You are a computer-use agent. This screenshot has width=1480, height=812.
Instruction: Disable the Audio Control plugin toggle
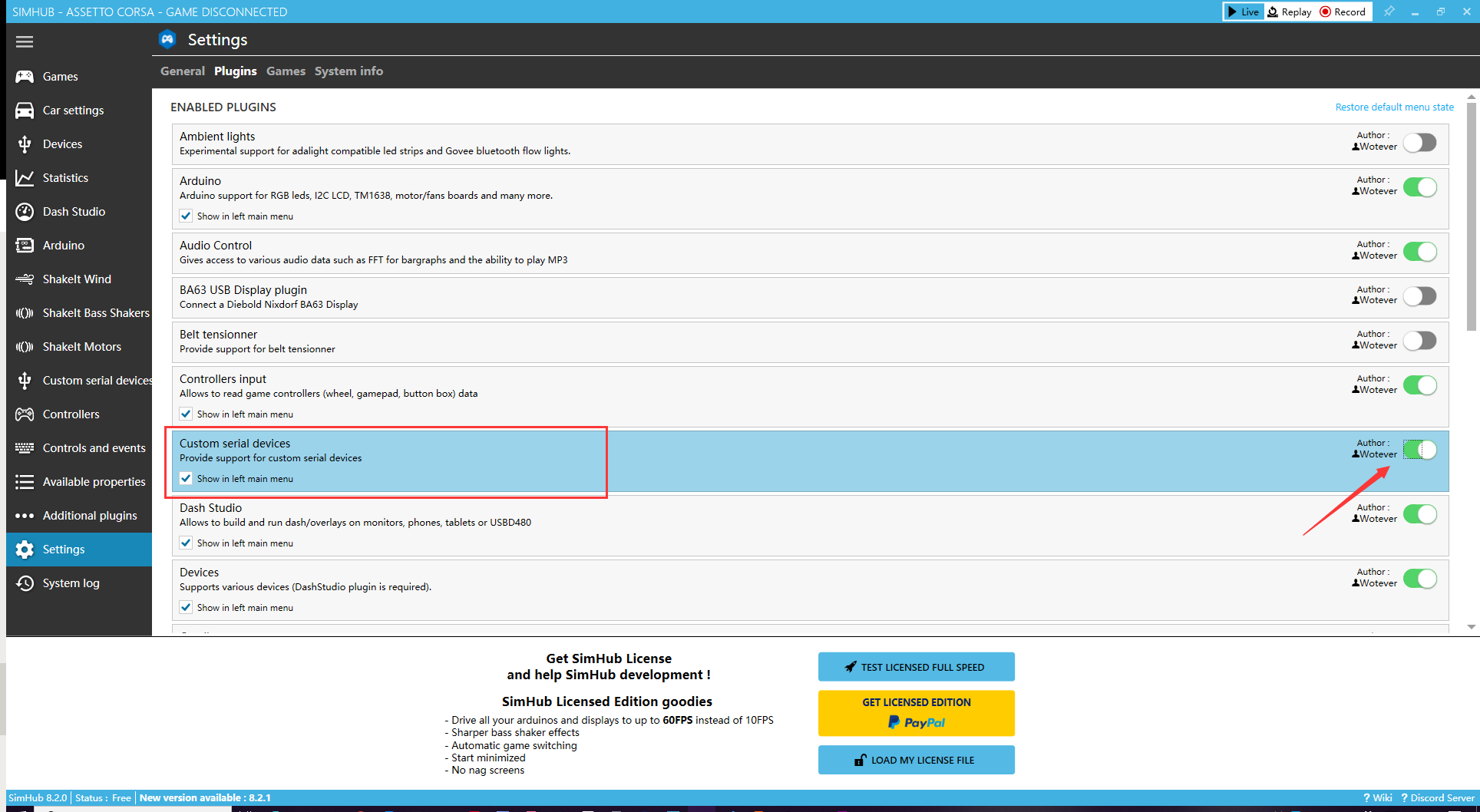[1420, 252]
